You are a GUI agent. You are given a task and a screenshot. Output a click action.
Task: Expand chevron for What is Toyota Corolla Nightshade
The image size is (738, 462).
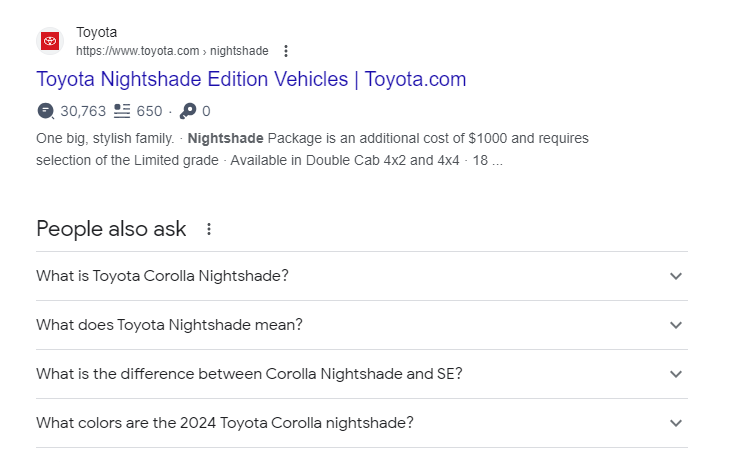coord(676,276)
